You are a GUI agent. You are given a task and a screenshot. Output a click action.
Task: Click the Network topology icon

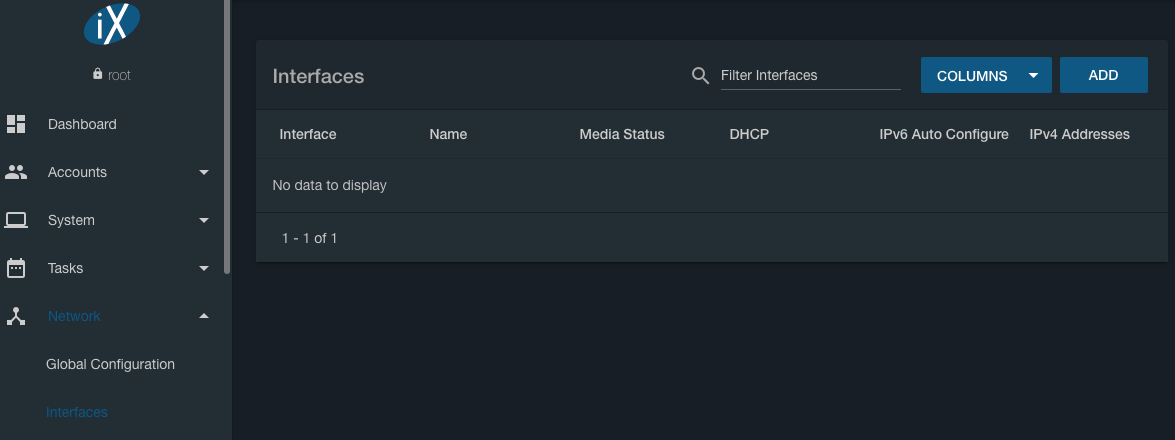pyautogui.click(x=16, y=316)
